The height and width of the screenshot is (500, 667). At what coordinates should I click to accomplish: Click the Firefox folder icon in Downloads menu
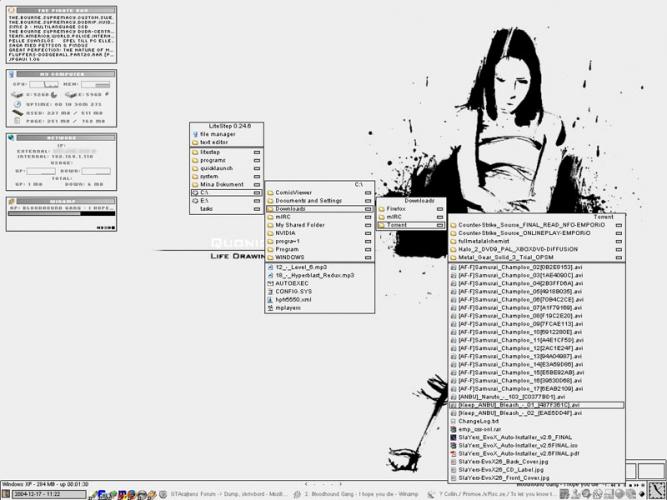[382, 209]
